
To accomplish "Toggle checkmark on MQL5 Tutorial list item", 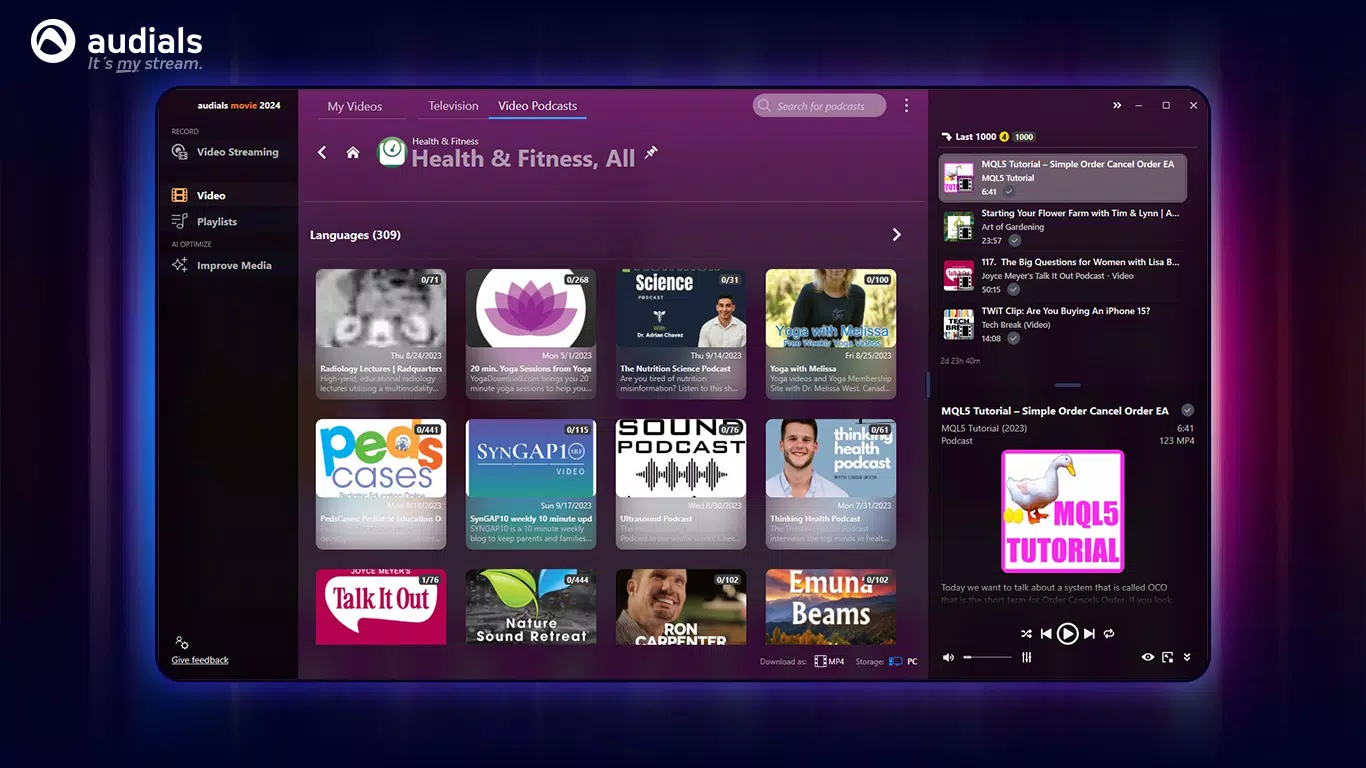I will [x=1009, y=192].
